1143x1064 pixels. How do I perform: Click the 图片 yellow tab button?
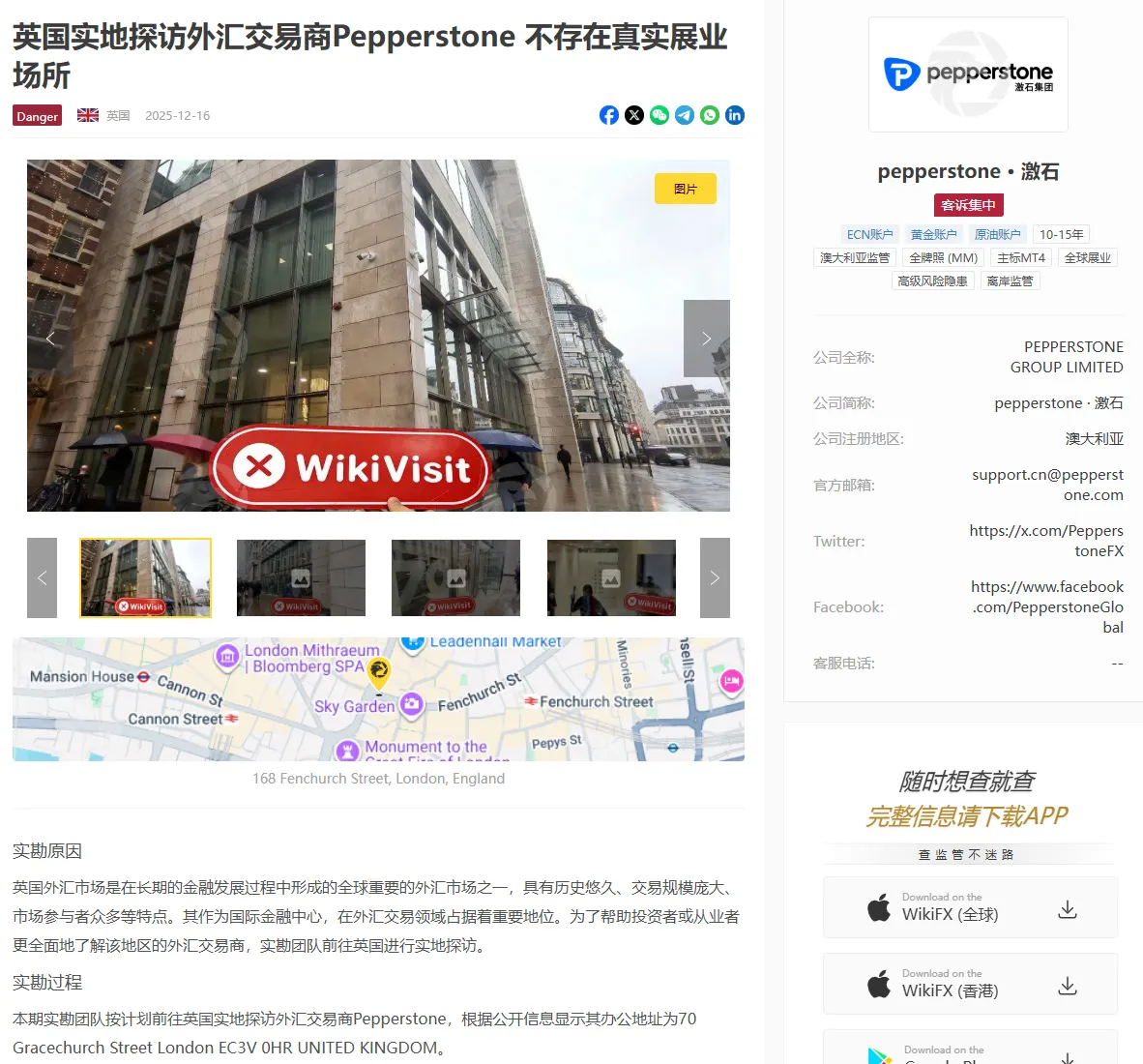tap(686, 189)
